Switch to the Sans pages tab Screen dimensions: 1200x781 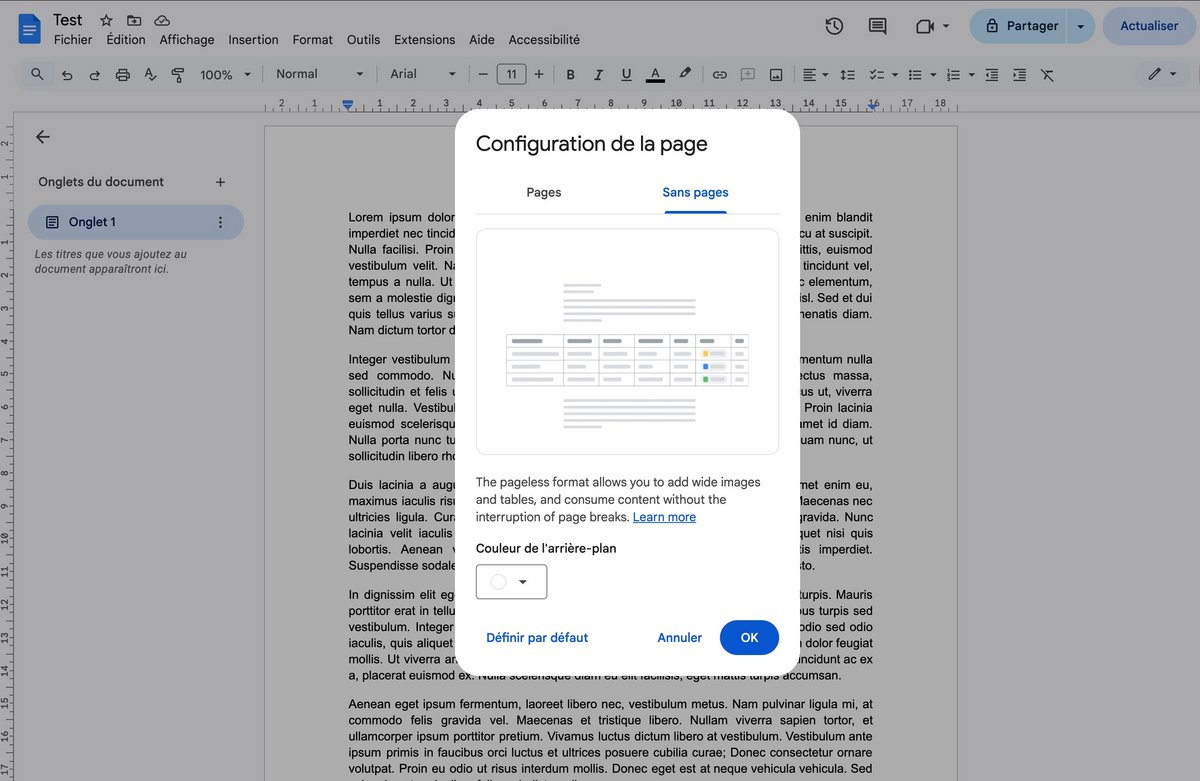695,192
